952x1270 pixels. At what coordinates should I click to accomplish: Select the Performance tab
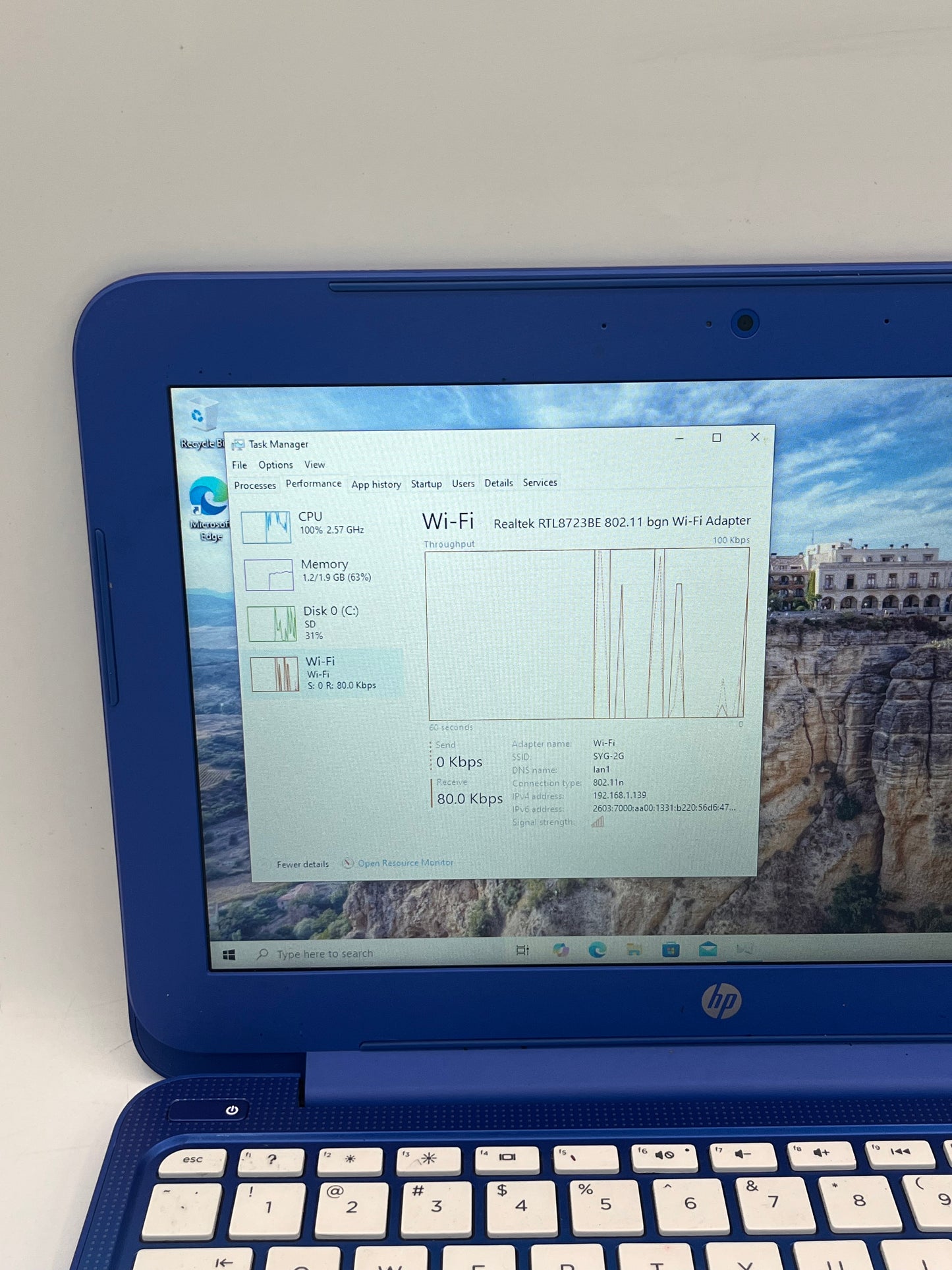[x=314, y=484]
